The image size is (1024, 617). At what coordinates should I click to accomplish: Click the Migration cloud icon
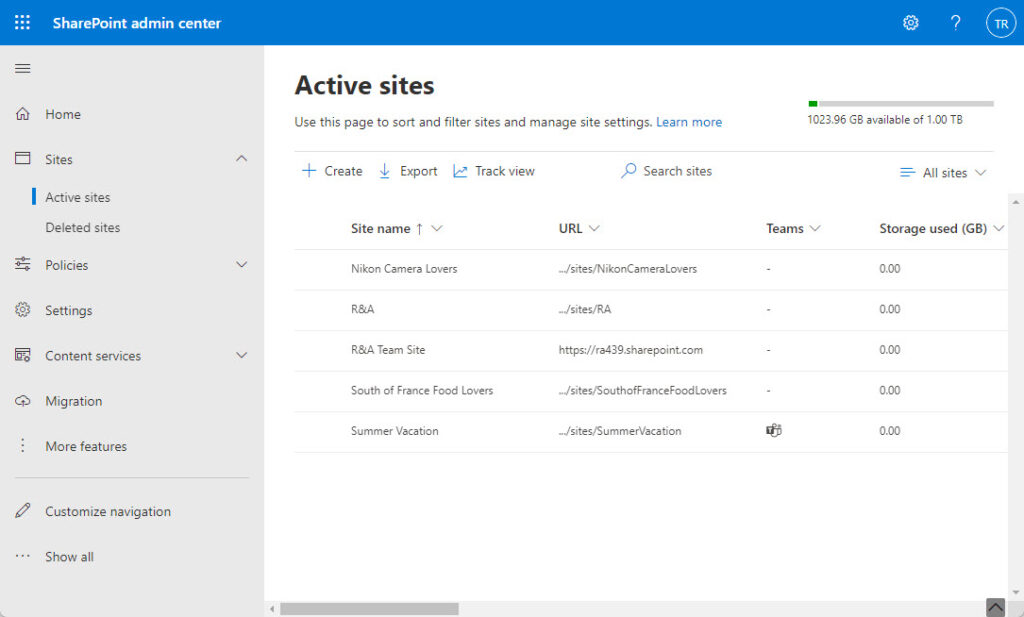point(22,401)
